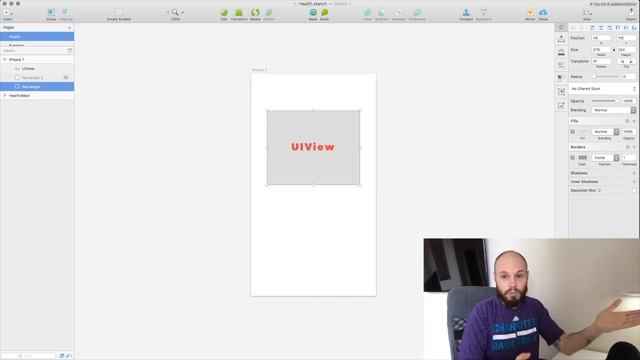Click the Edit toolbar icon
Viewport: 640px width, 360px height.
(224, 12)
